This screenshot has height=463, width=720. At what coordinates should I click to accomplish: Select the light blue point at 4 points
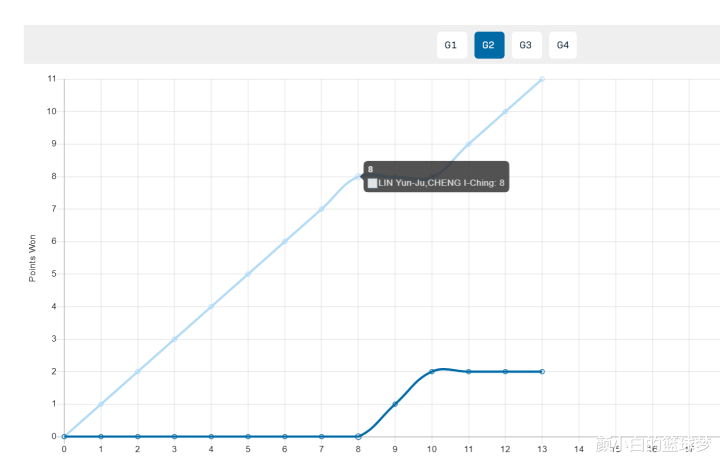[x=211, y=306]
